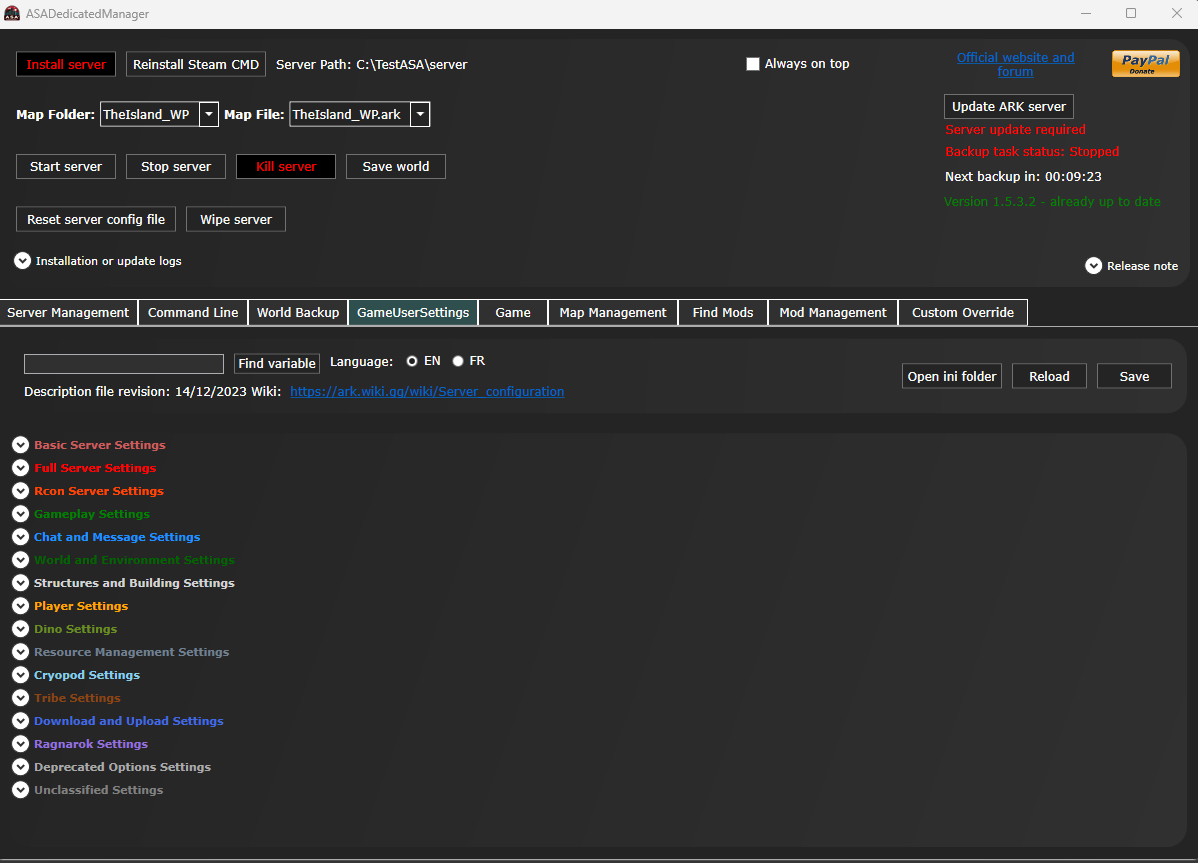The width and height of the screenshot is (1198, 863).
Task: Click the Find variable search field
Action: click(x=124, y=364)
